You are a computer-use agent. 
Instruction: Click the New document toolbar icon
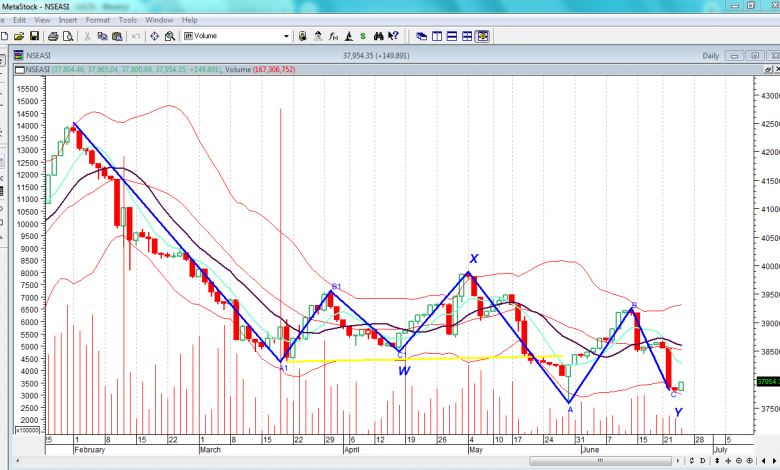(x=6, y=36)
